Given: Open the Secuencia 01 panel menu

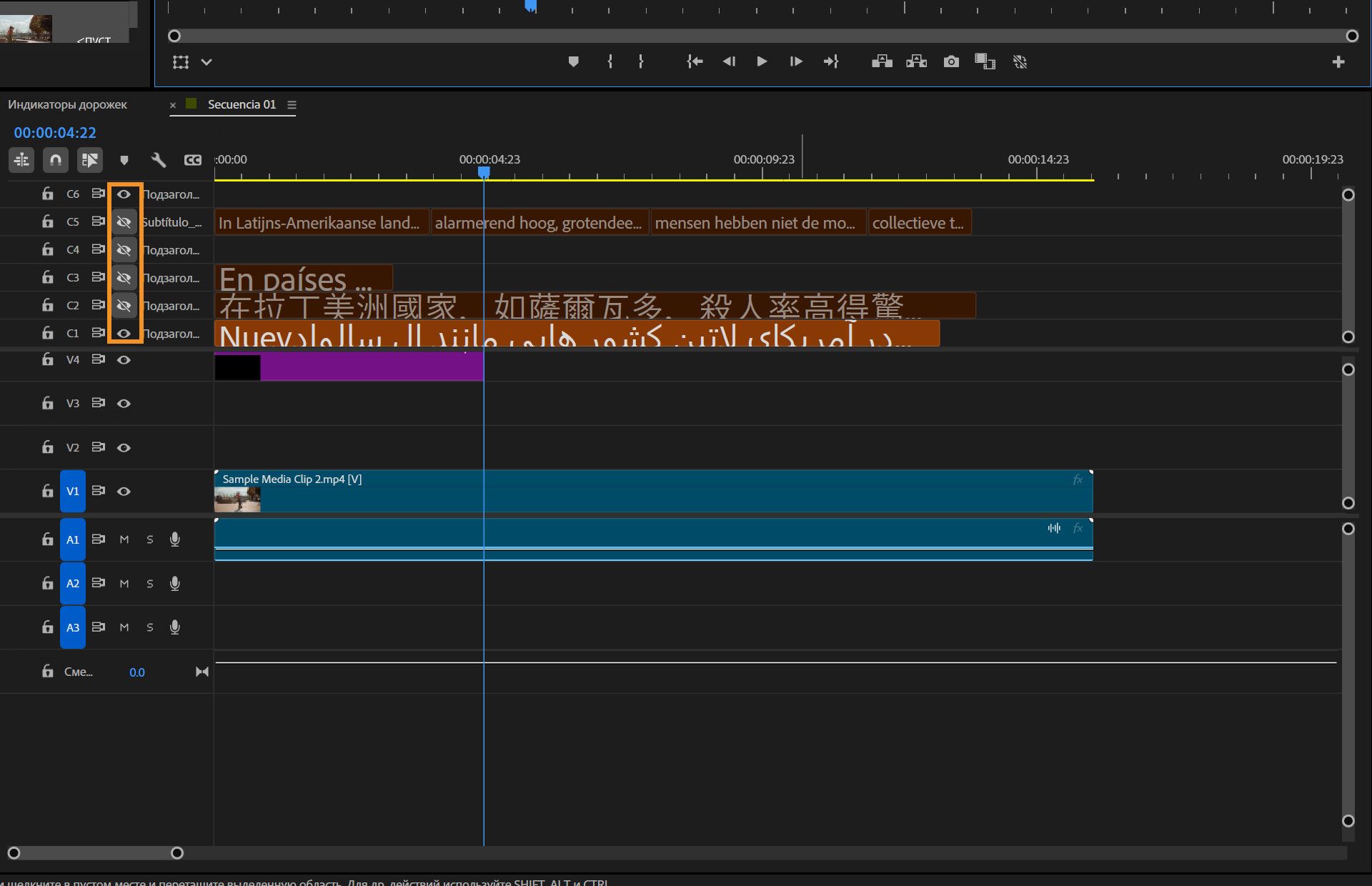Looking at the screenshot, I should click(292, 105).
